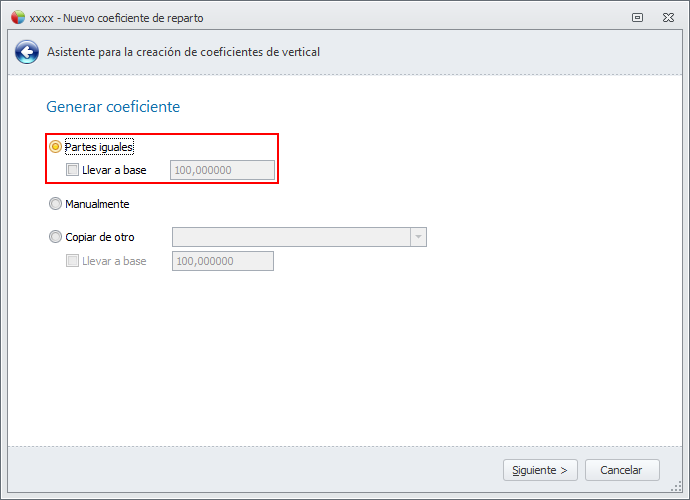Click the Generar coeficiente heading
Screen dimensions: 690x500
click(x=113, y=107)
